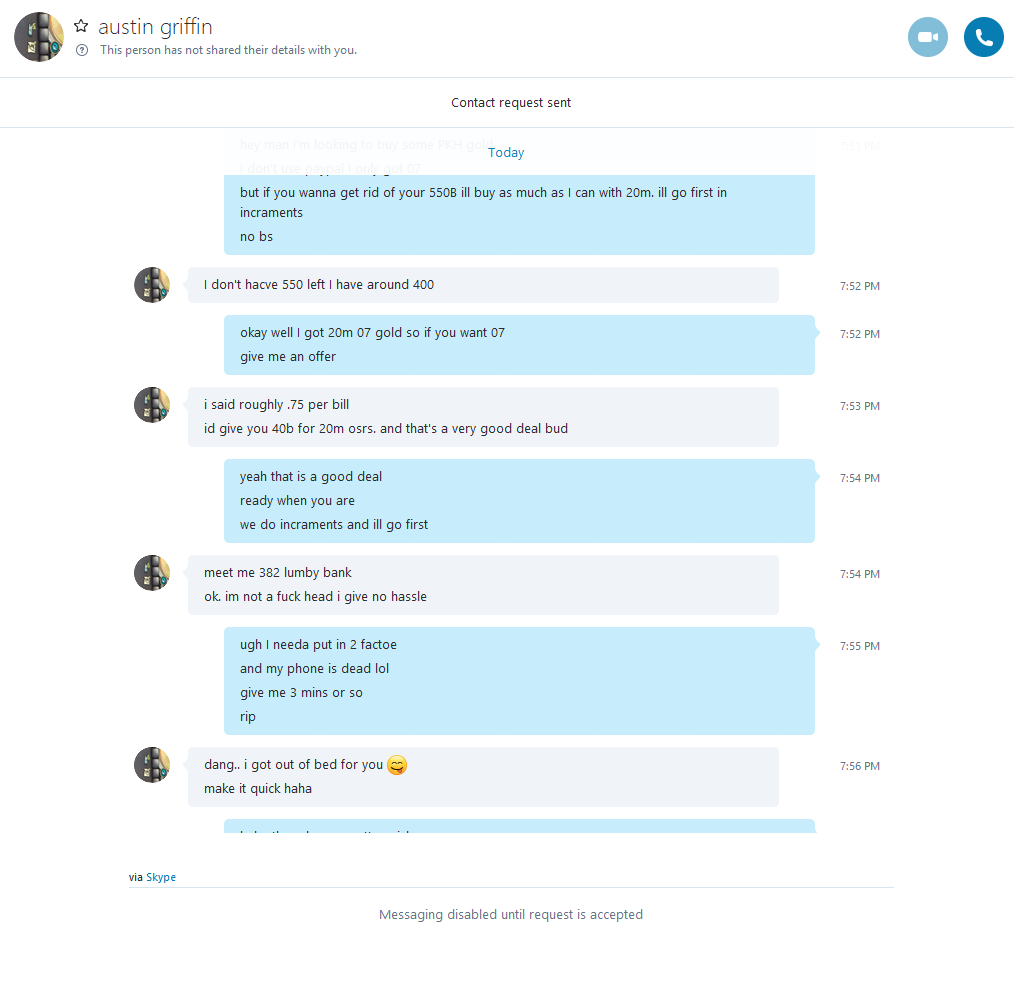Open austin griffin's large profile picture
The width and height of the screenshot is (1014, 985).
[39, 37]
